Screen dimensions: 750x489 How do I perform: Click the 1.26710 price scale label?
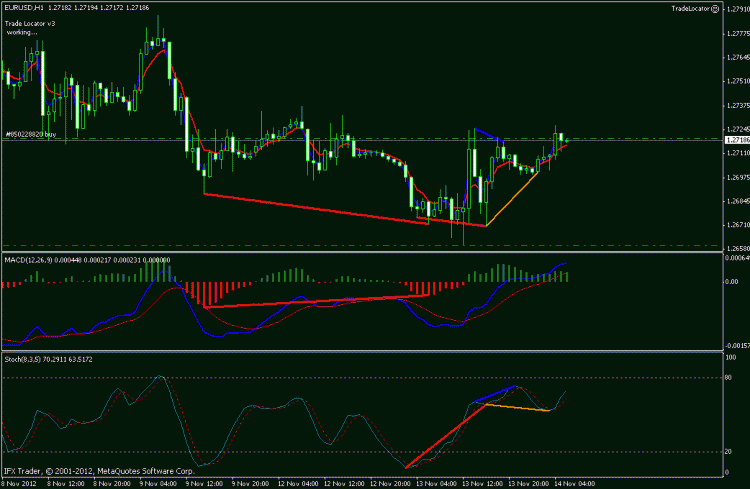[738, 224]
